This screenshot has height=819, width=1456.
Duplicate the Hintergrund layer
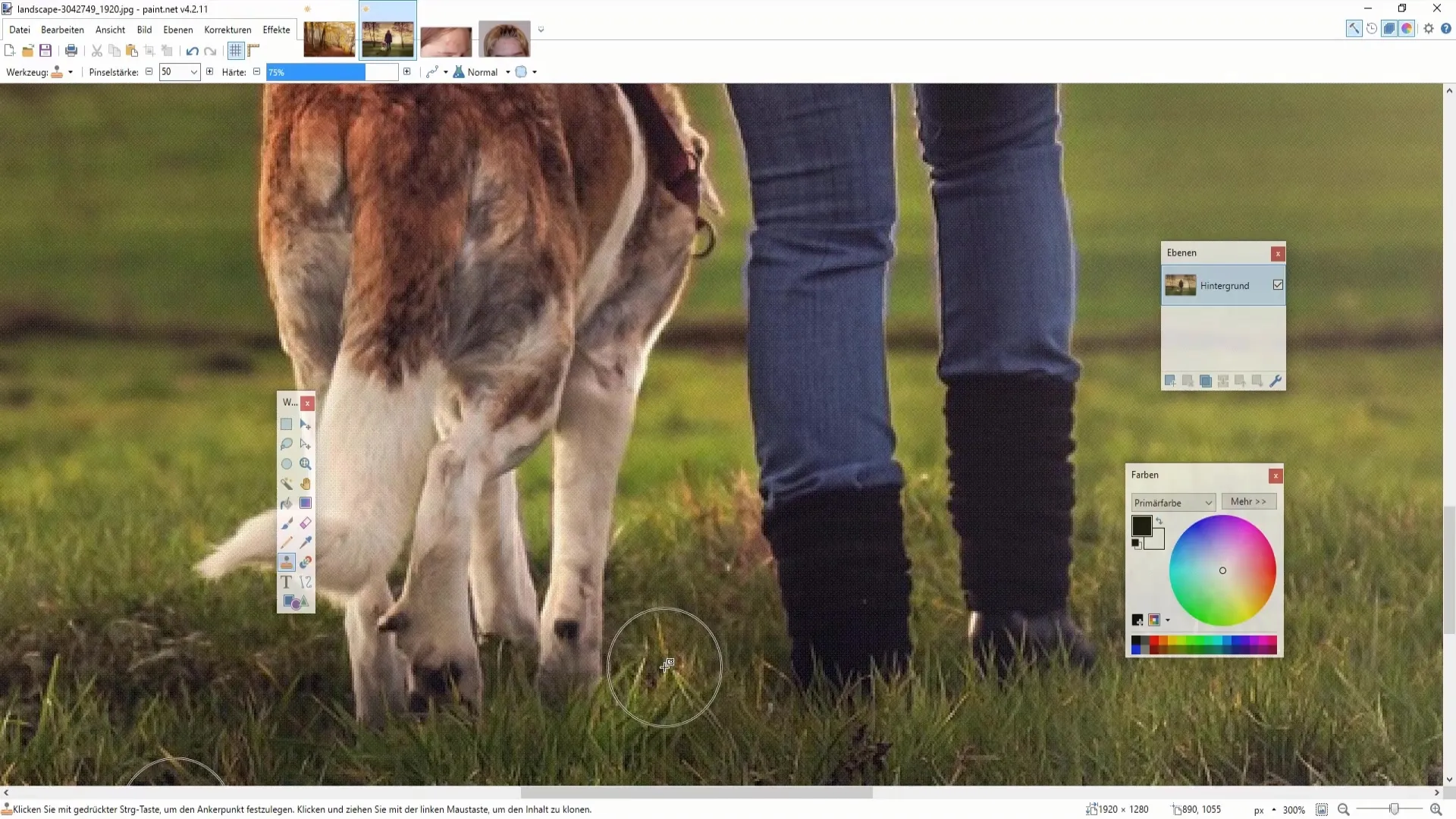pyautogui.click(x=1205, y=381)
